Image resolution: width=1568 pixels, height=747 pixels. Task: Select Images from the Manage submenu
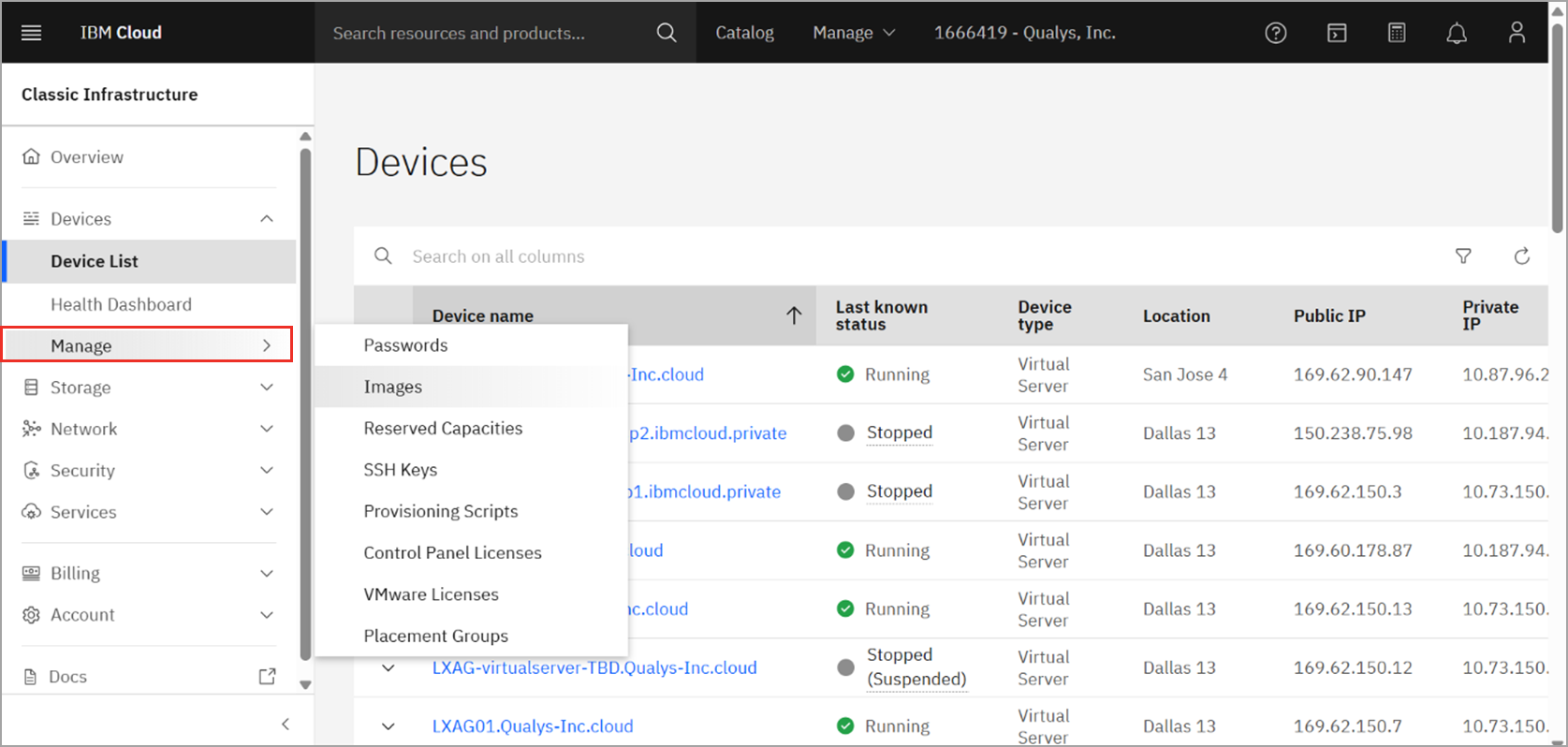393,387
